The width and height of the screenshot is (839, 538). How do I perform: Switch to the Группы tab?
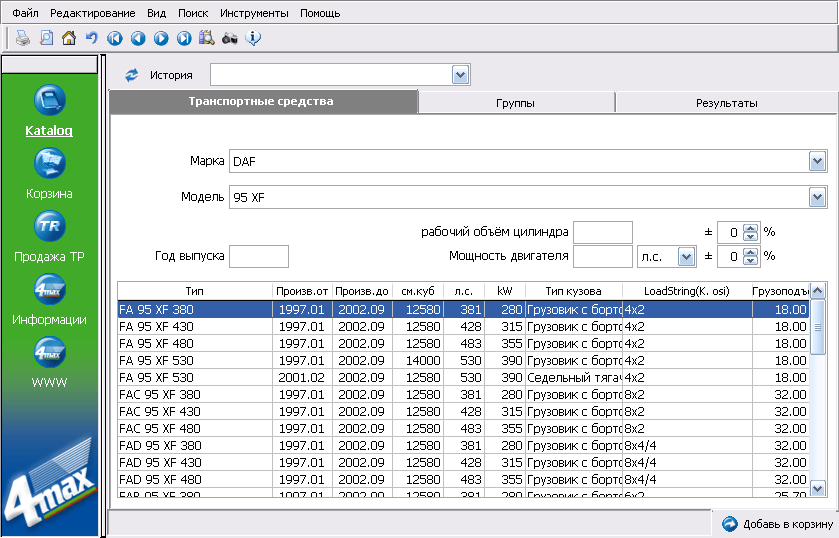pyautogui.click(x=516, y=103)
